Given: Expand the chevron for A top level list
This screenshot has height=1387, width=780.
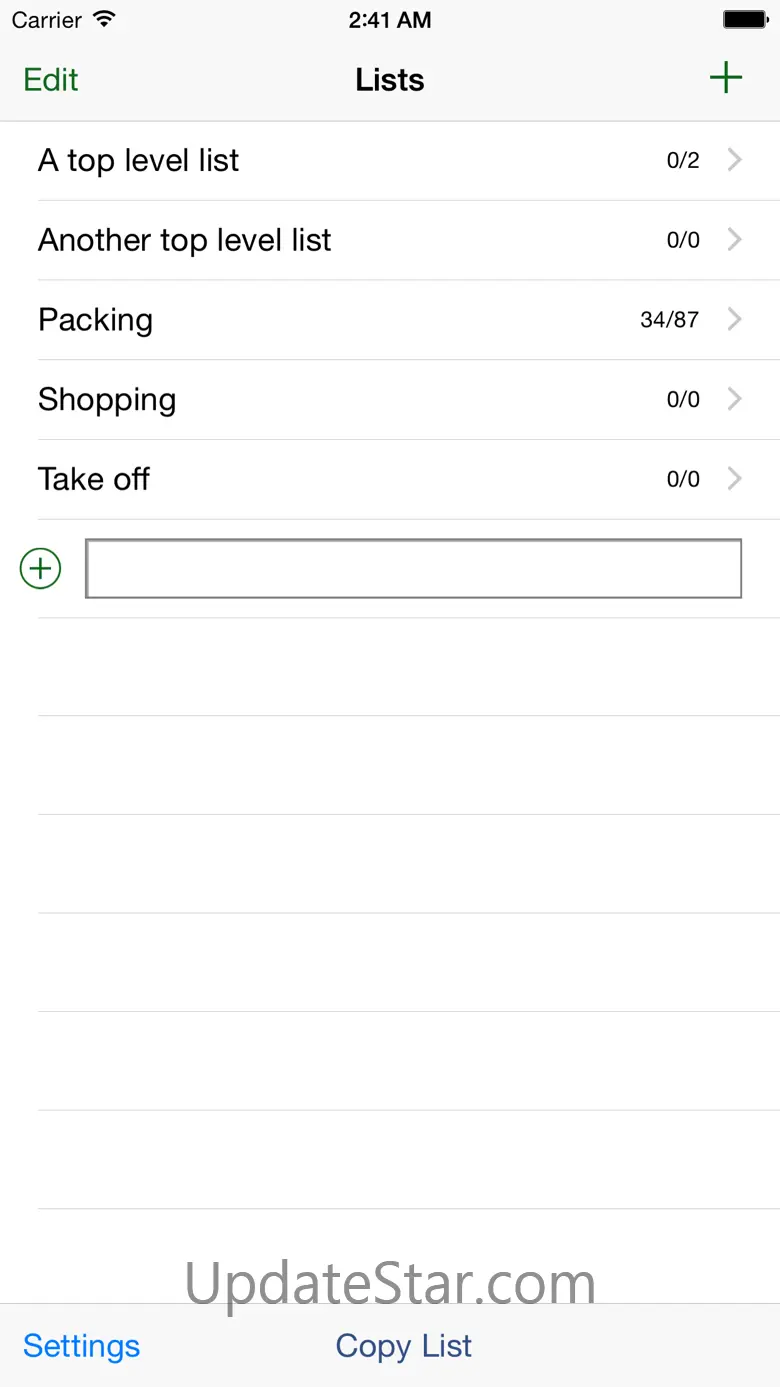Looking at the screenshot, I should (x=735, y=160).
